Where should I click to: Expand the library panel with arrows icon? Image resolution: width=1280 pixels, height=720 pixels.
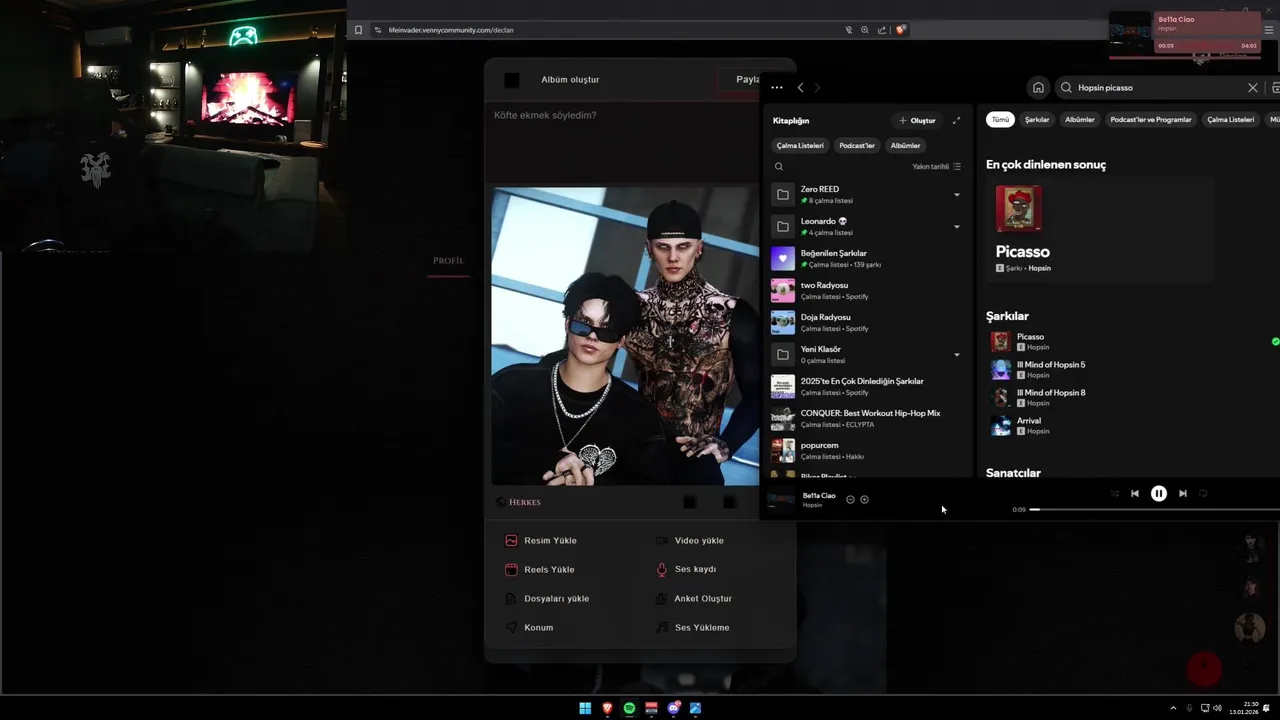956,120
